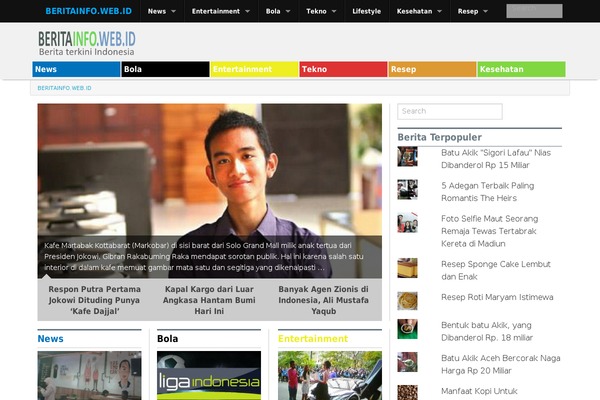Image resolution: width=600 pixels, height=400 pixels.
Task: Open thumbnail for 5 Adegan Terbaik The Heirs
Action: coord(407,189)
